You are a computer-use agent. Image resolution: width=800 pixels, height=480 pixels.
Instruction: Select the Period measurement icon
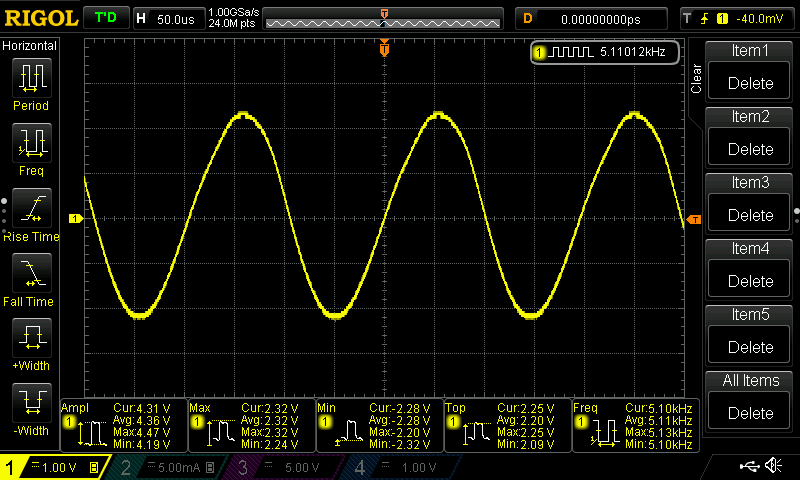coord(31,78)
